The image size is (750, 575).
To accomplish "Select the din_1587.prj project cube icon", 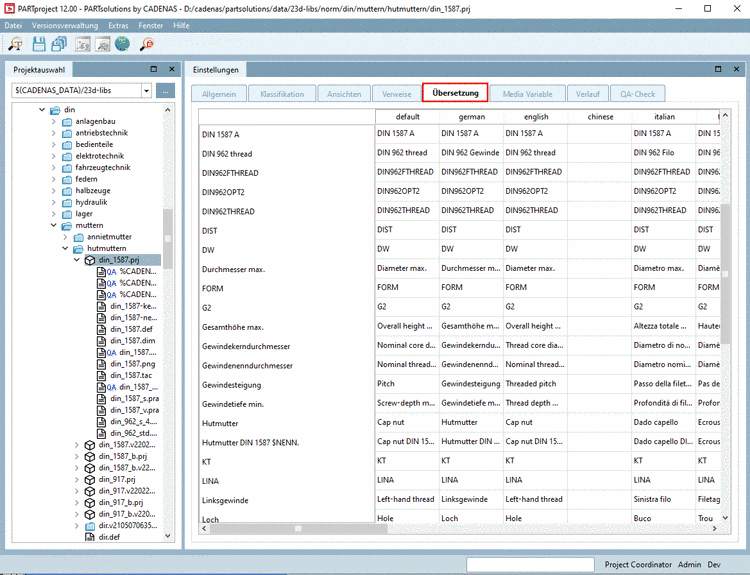I will [x=90, y=260].
